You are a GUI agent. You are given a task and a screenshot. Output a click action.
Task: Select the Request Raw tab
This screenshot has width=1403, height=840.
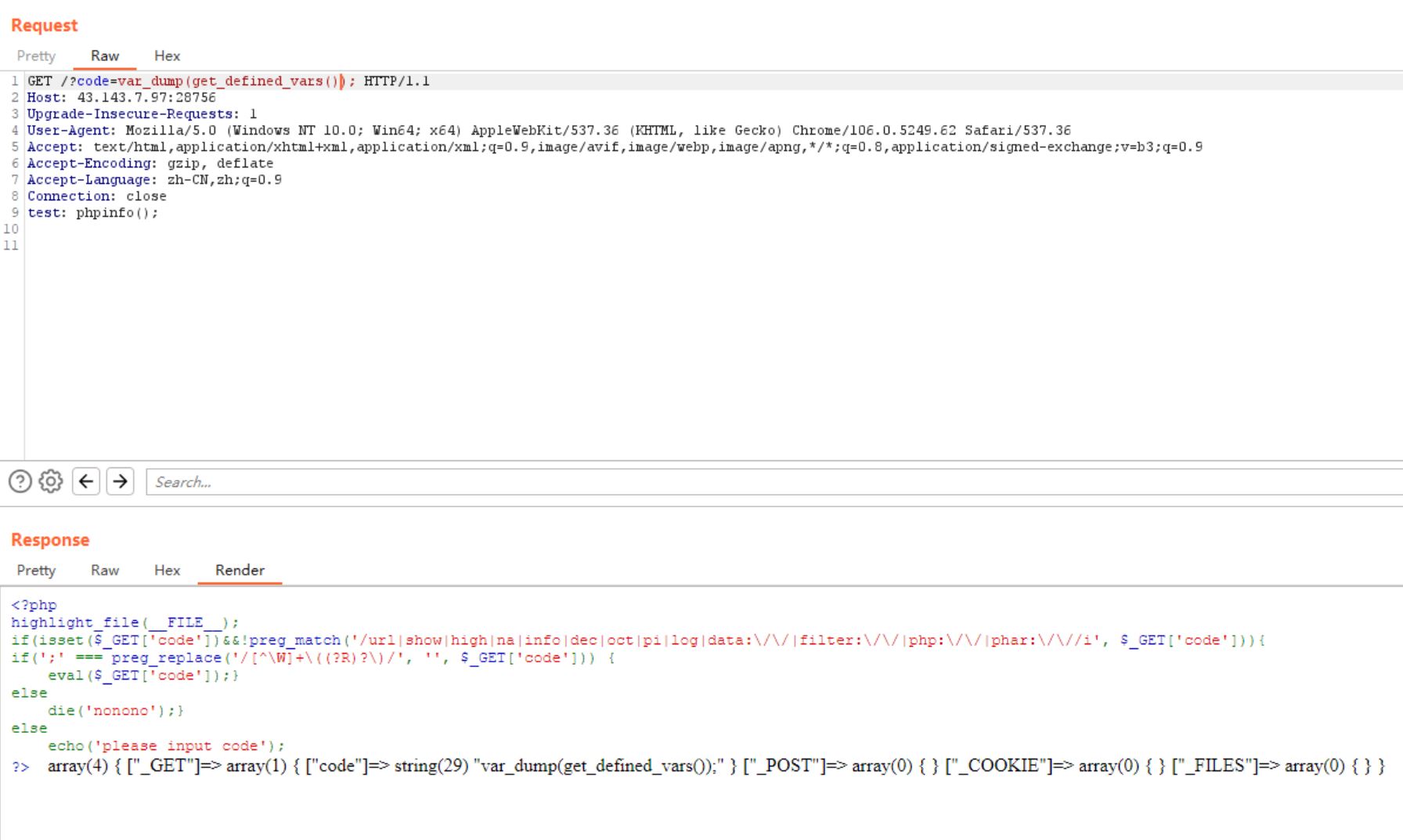point(105,56)
